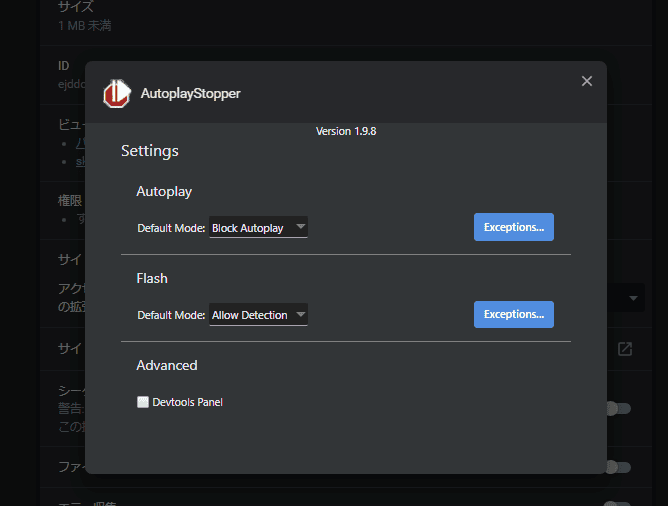Expand the site access dropdown behind dialog
668x506 pixels.
(633, 298)
